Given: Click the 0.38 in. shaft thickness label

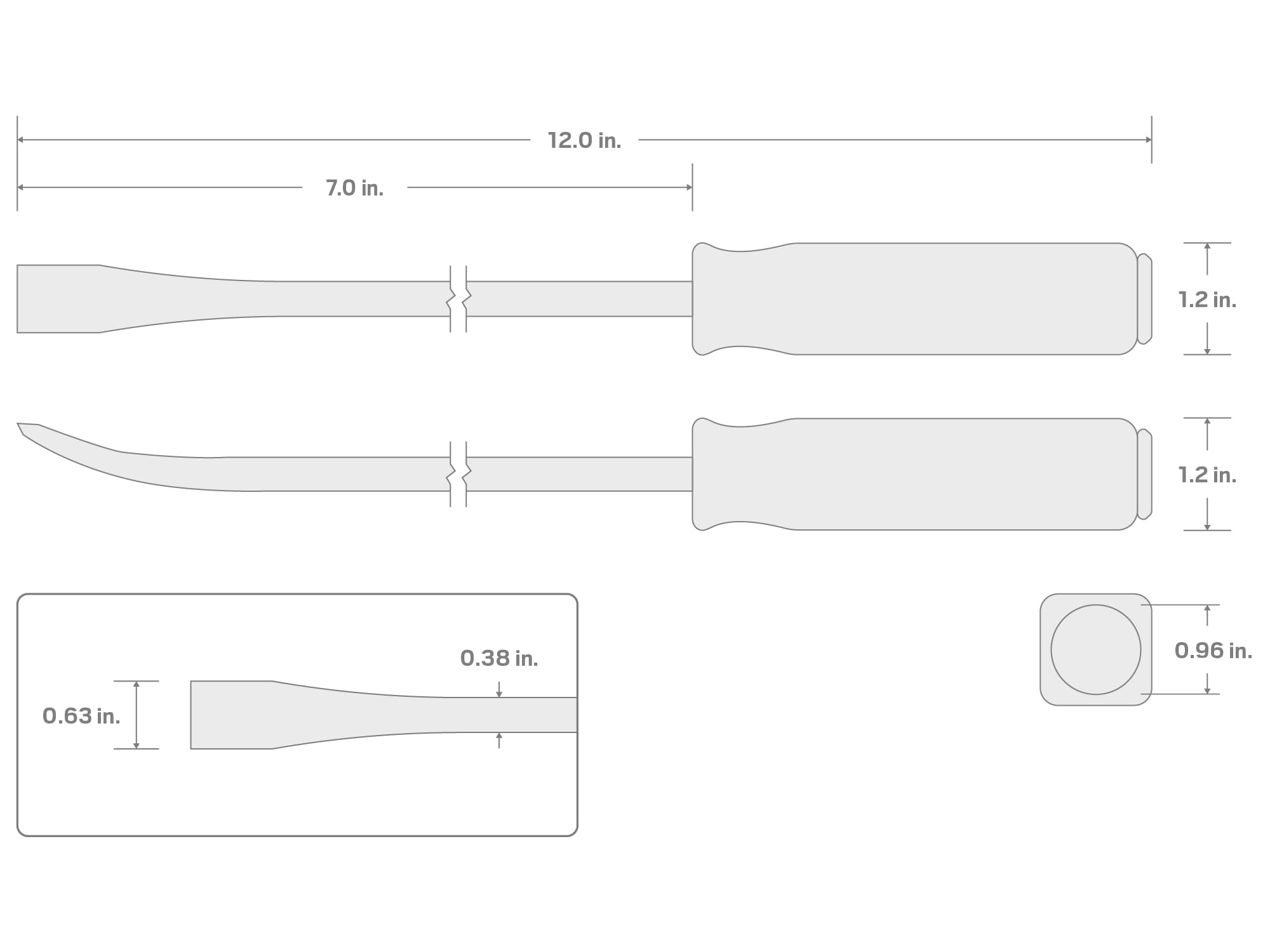Looking at the screenshot, I should (x=499, y=658).
